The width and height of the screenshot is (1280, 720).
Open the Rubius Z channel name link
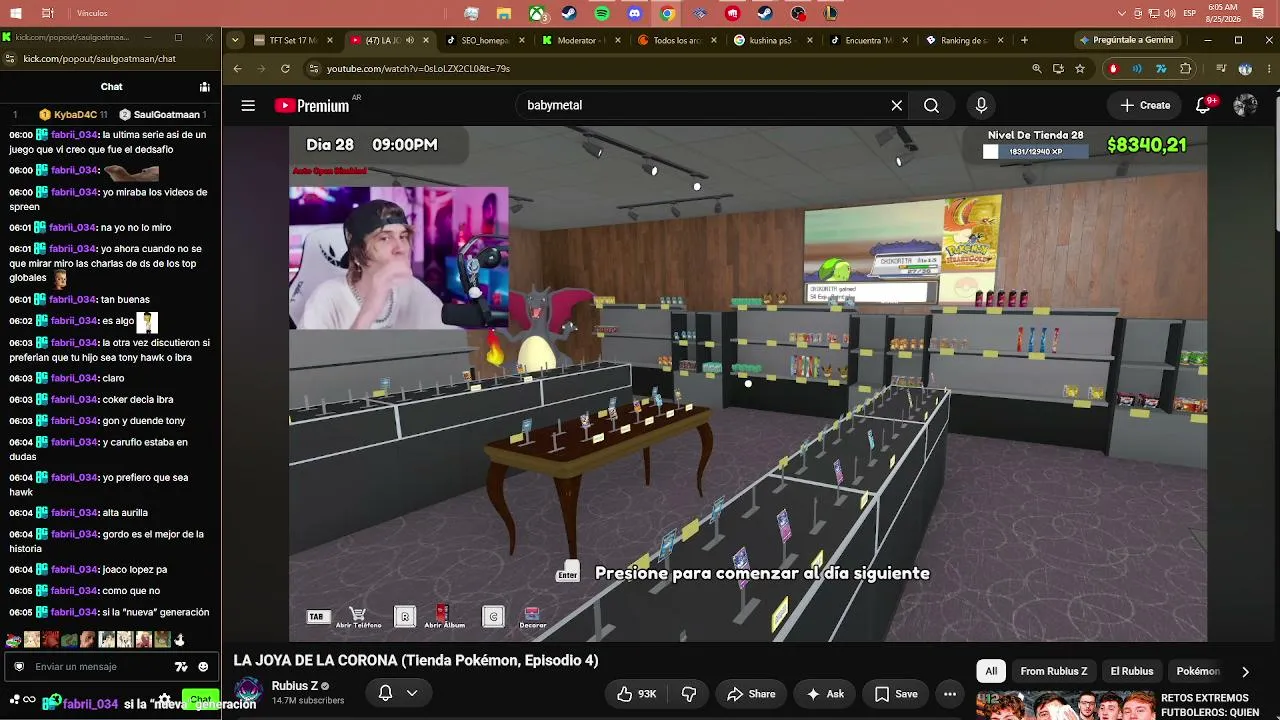(x=295, y=687)
